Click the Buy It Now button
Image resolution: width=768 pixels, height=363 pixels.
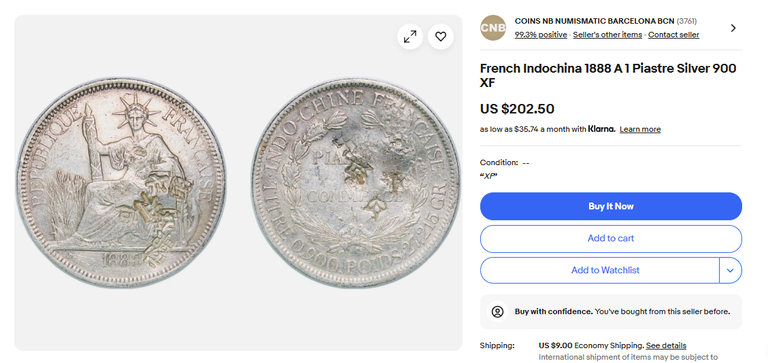[x=611, y=206]
